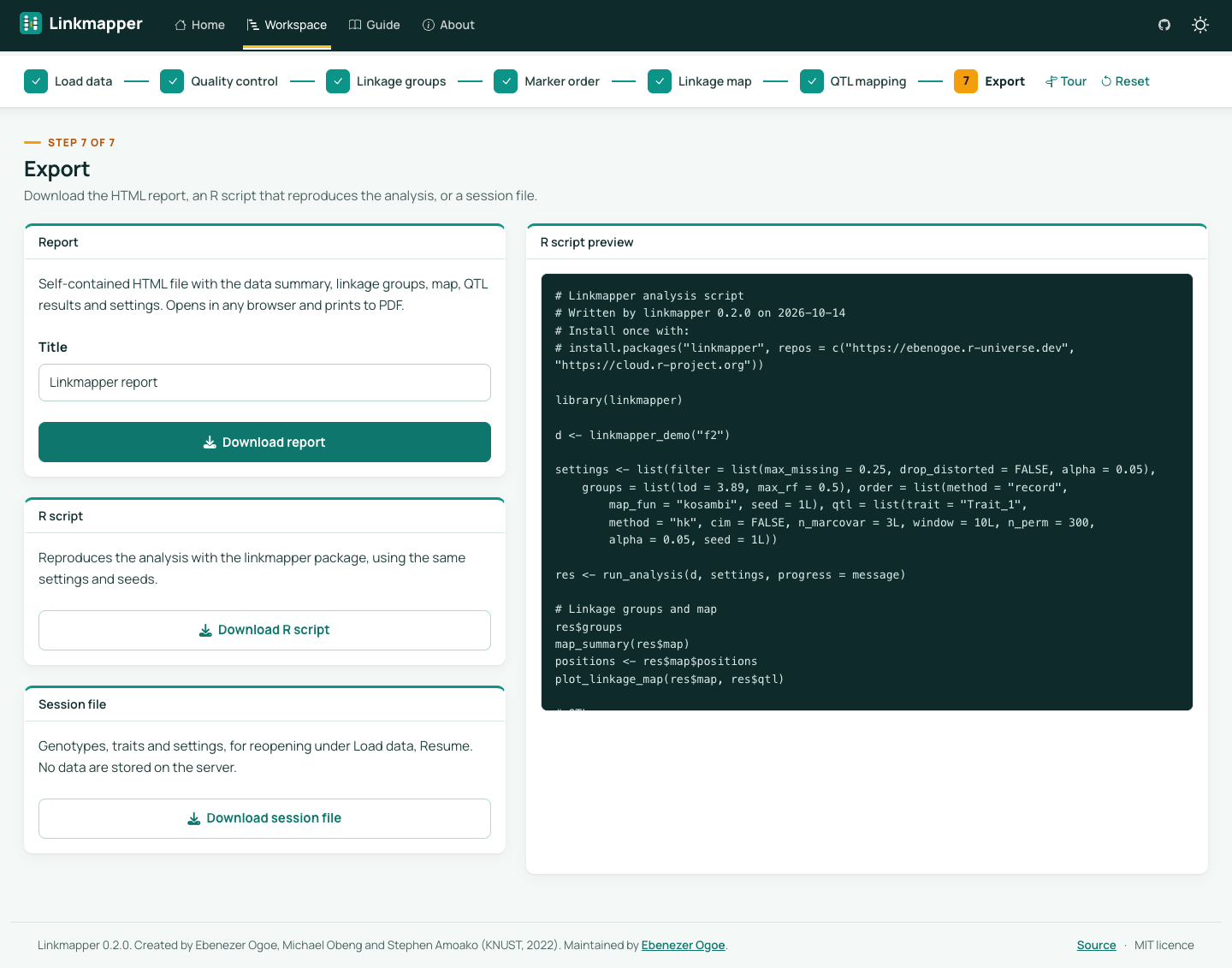Click the 'Session file' card heading
The image size is (1232, 968).
[73, 704]
